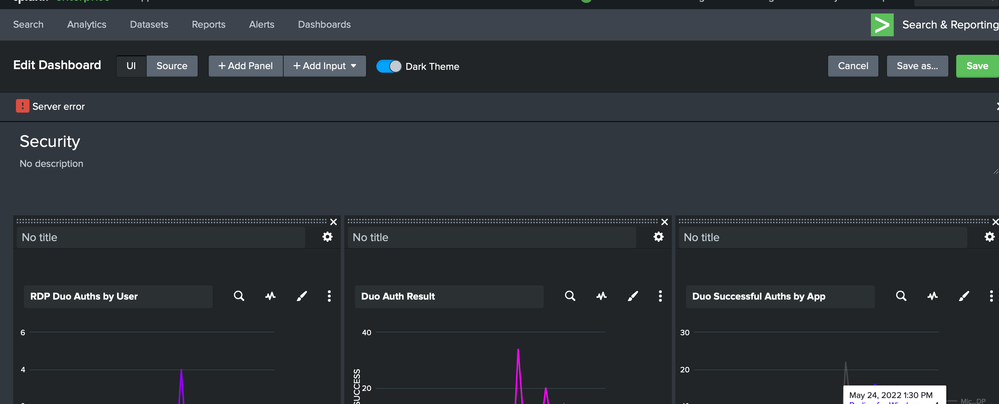Cancel dashboard editing

pyautogui.click(x=853, y=66)
